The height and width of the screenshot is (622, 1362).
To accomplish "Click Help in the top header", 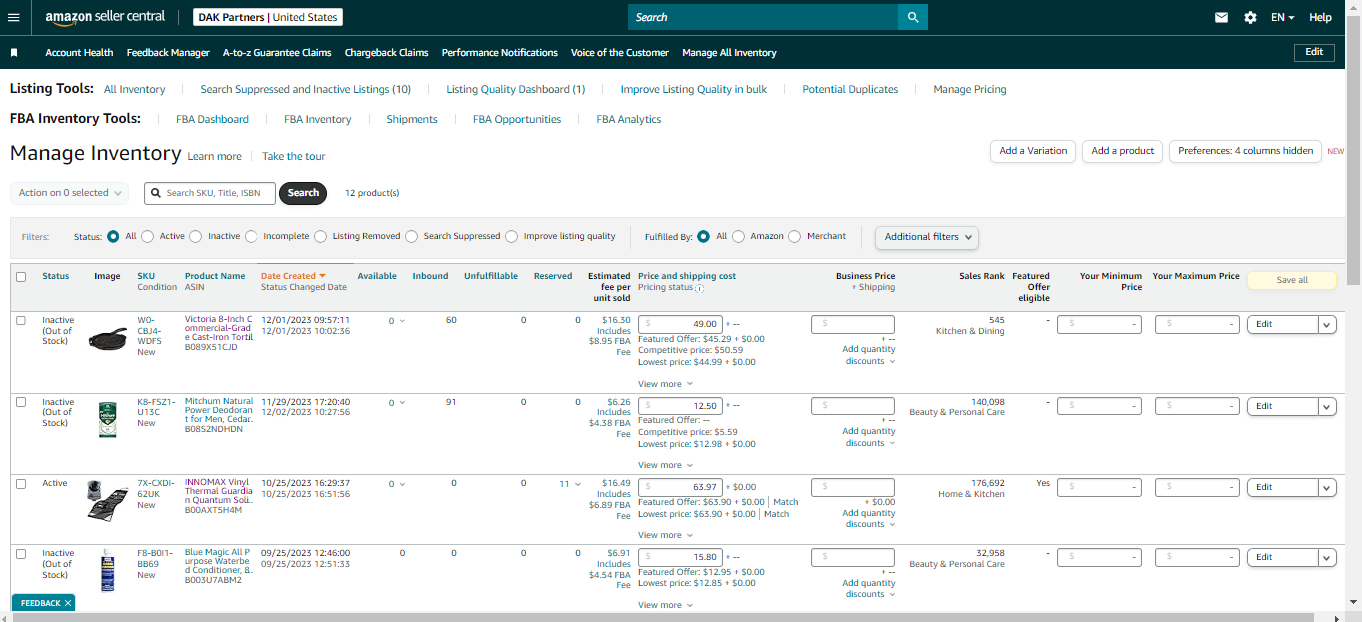I will click(x=1320, y=17).
